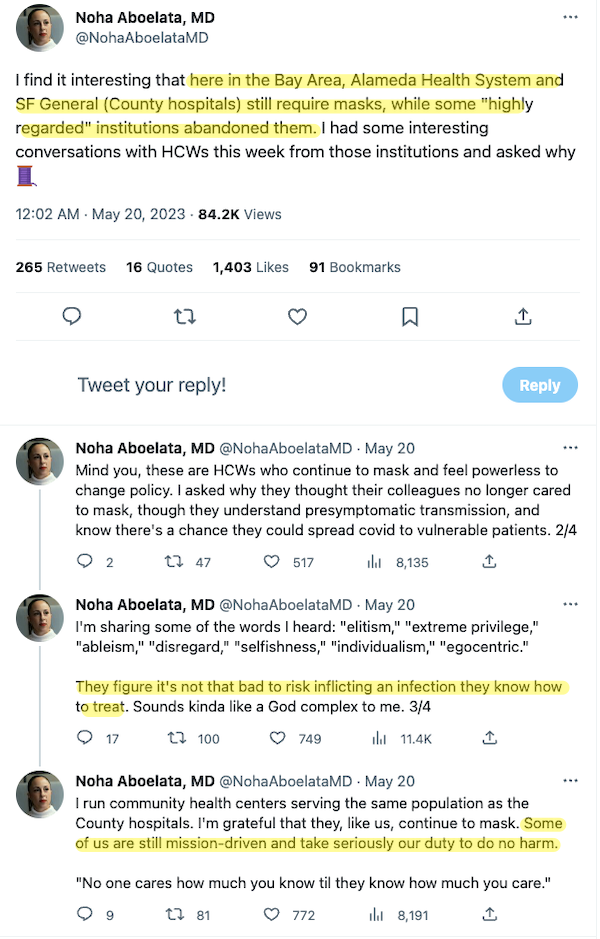600x939 pixels.
Task: Click the reply icon on the main tweet
Action: coord(72,317)
